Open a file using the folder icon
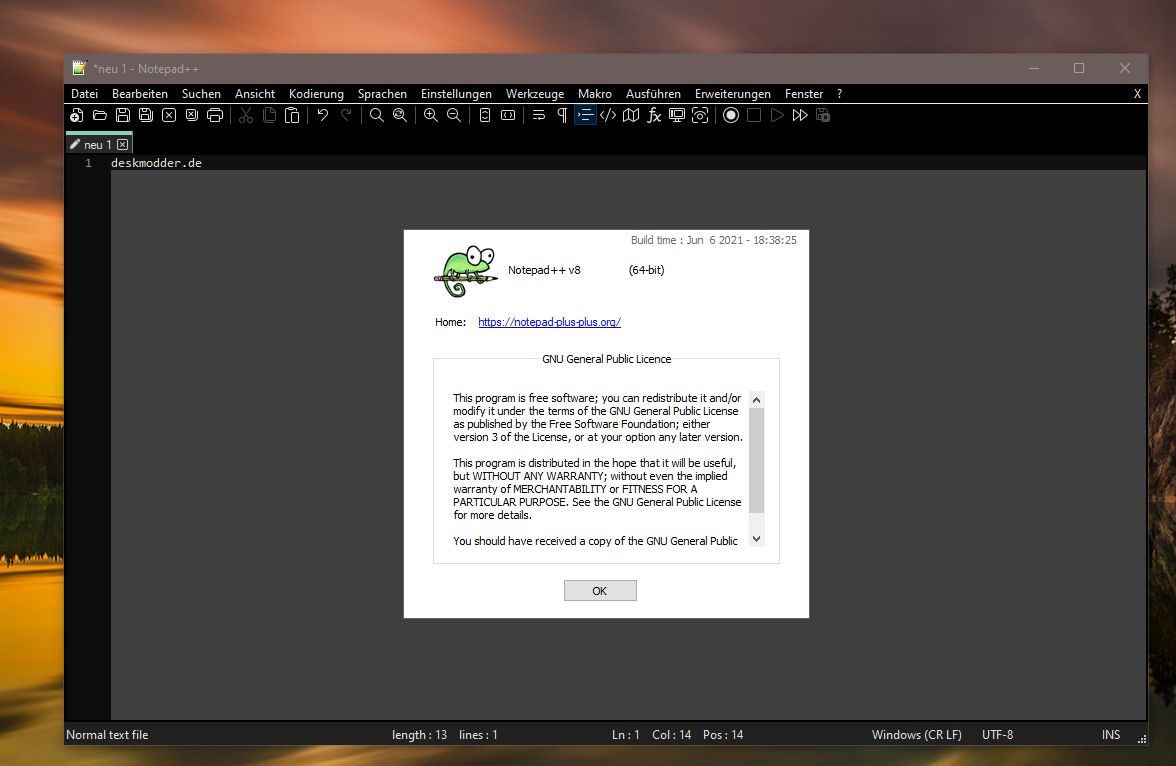The width and height of the screenshot is (1176, 766). click(x=100, y=115)
